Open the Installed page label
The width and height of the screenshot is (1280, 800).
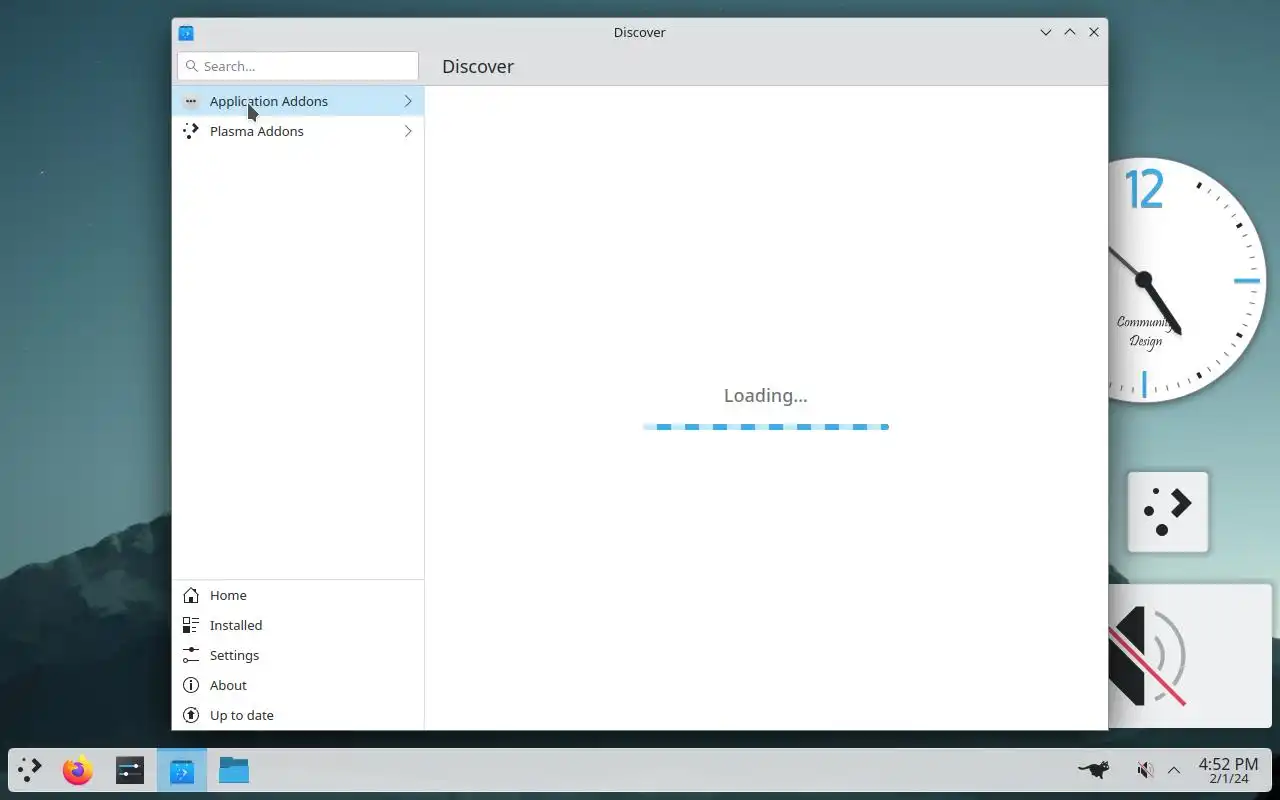(236, 625)
